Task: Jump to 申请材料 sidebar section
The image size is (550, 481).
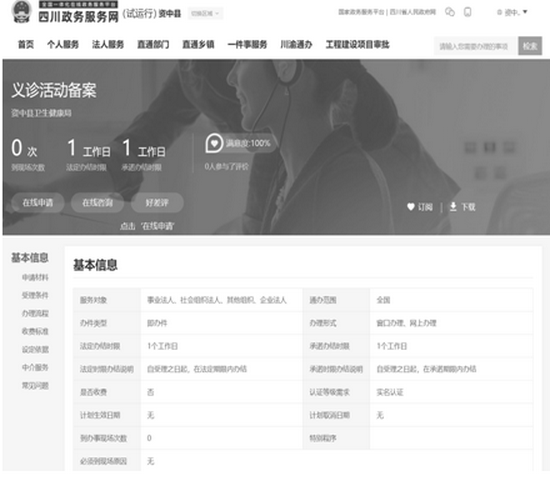Action: pos(35,278)
